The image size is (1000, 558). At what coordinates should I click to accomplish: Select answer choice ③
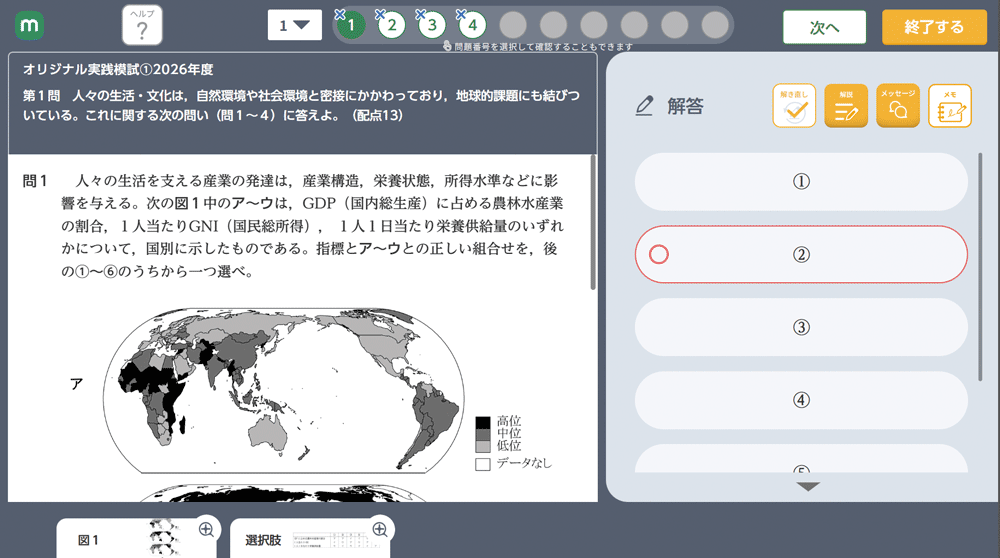801,327
